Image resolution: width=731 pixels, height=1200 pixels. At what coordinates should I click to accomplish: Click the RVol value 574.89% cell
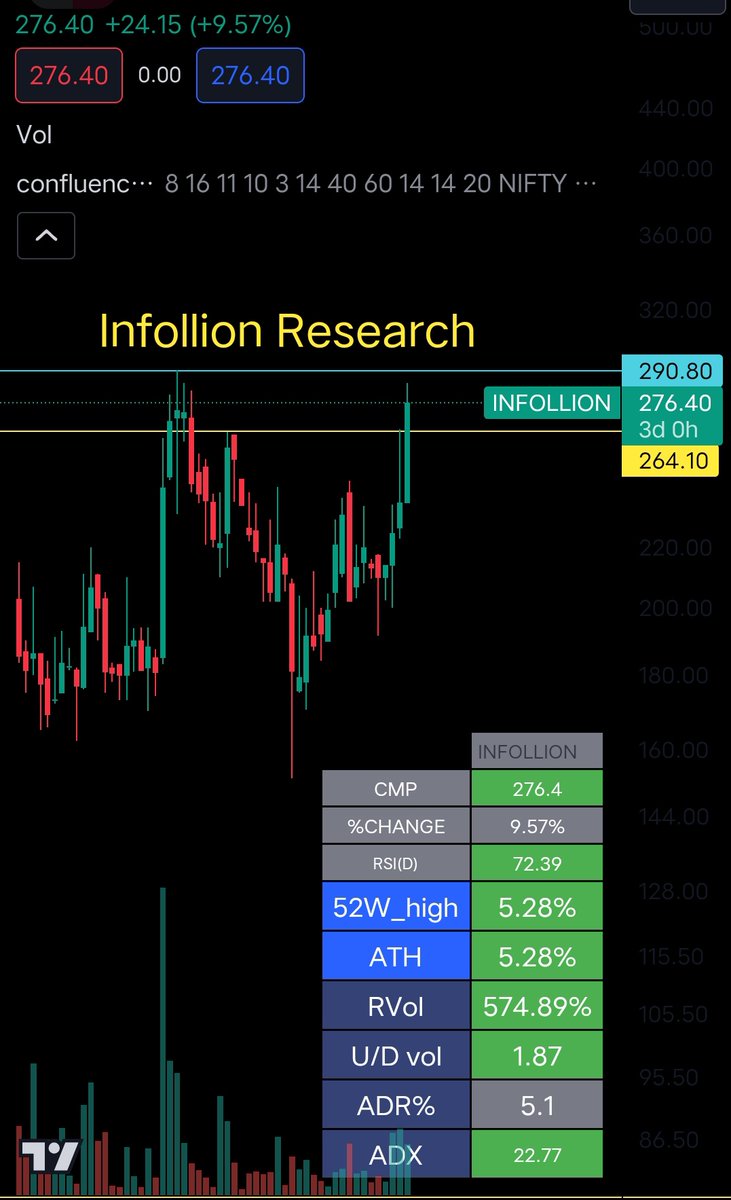click(537, 1006)
